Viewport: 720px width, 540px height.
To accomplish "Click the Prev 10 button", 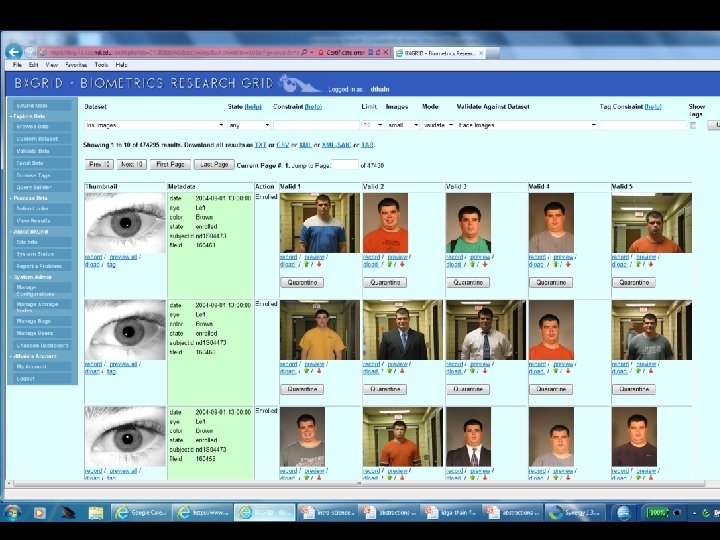I will pyautogui.click(x=99, y=164).
